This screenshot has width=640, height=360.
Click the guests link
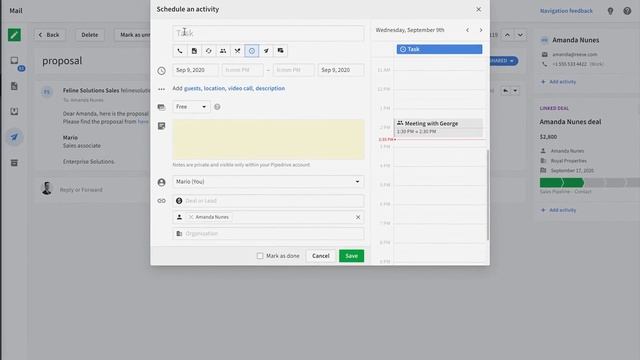(x=193, y=88)
